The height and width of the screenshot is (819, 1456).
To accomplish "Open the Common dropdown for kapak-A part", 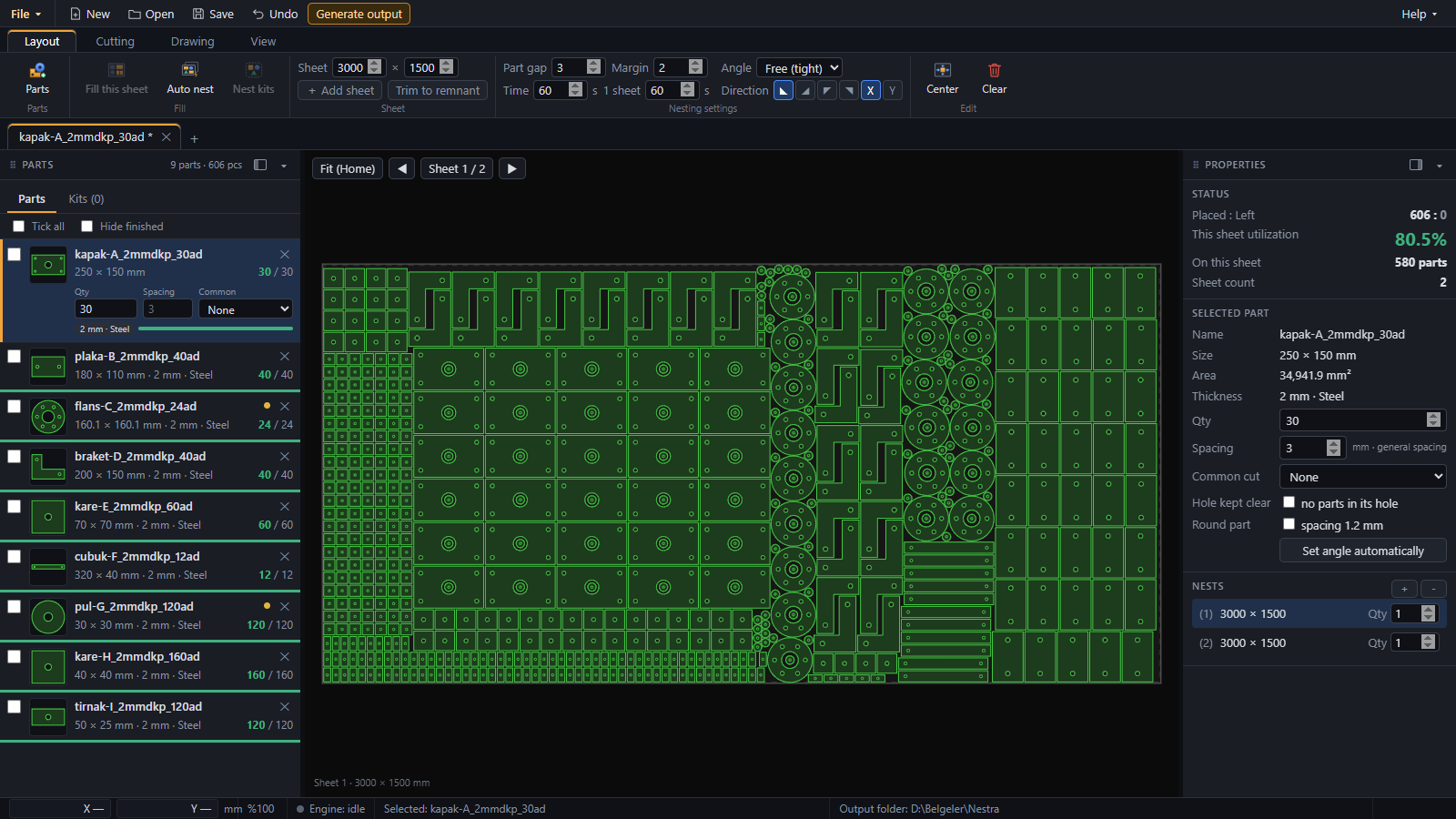I will tap(245, 309).
